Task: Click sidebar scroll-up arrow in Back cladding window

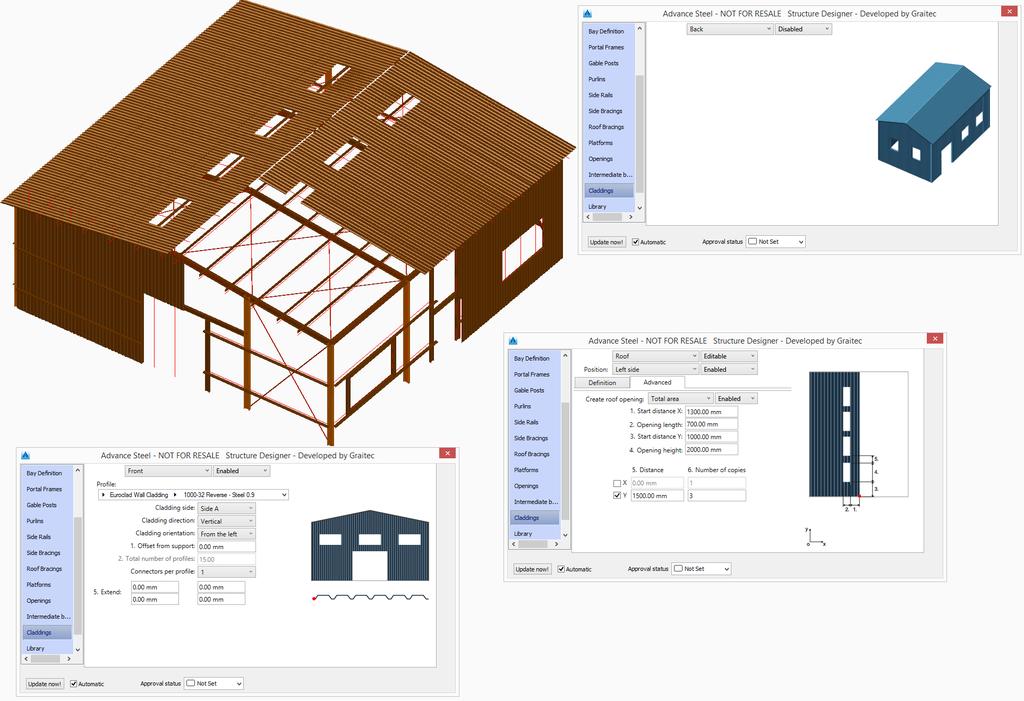Action: 639,29
